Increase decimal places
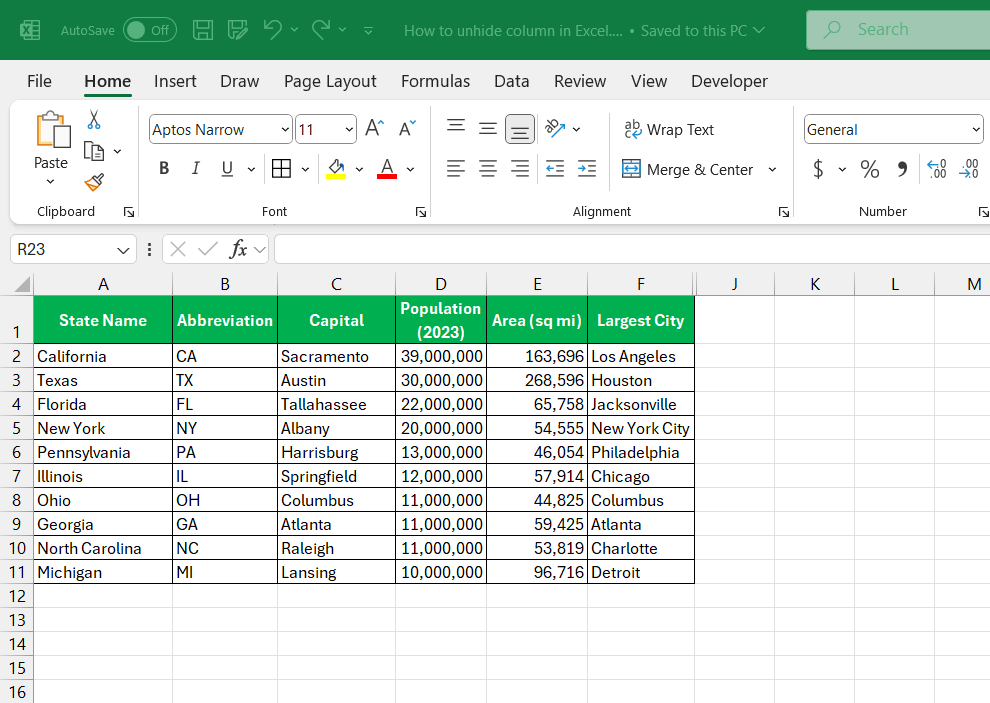The height and width of the screenshot is (703, 990). pos(936,169)
